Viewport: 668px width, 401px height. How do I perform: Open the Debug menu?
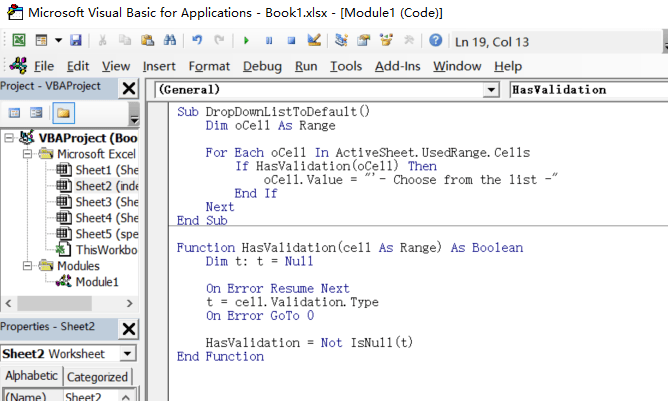click(262, 66)
